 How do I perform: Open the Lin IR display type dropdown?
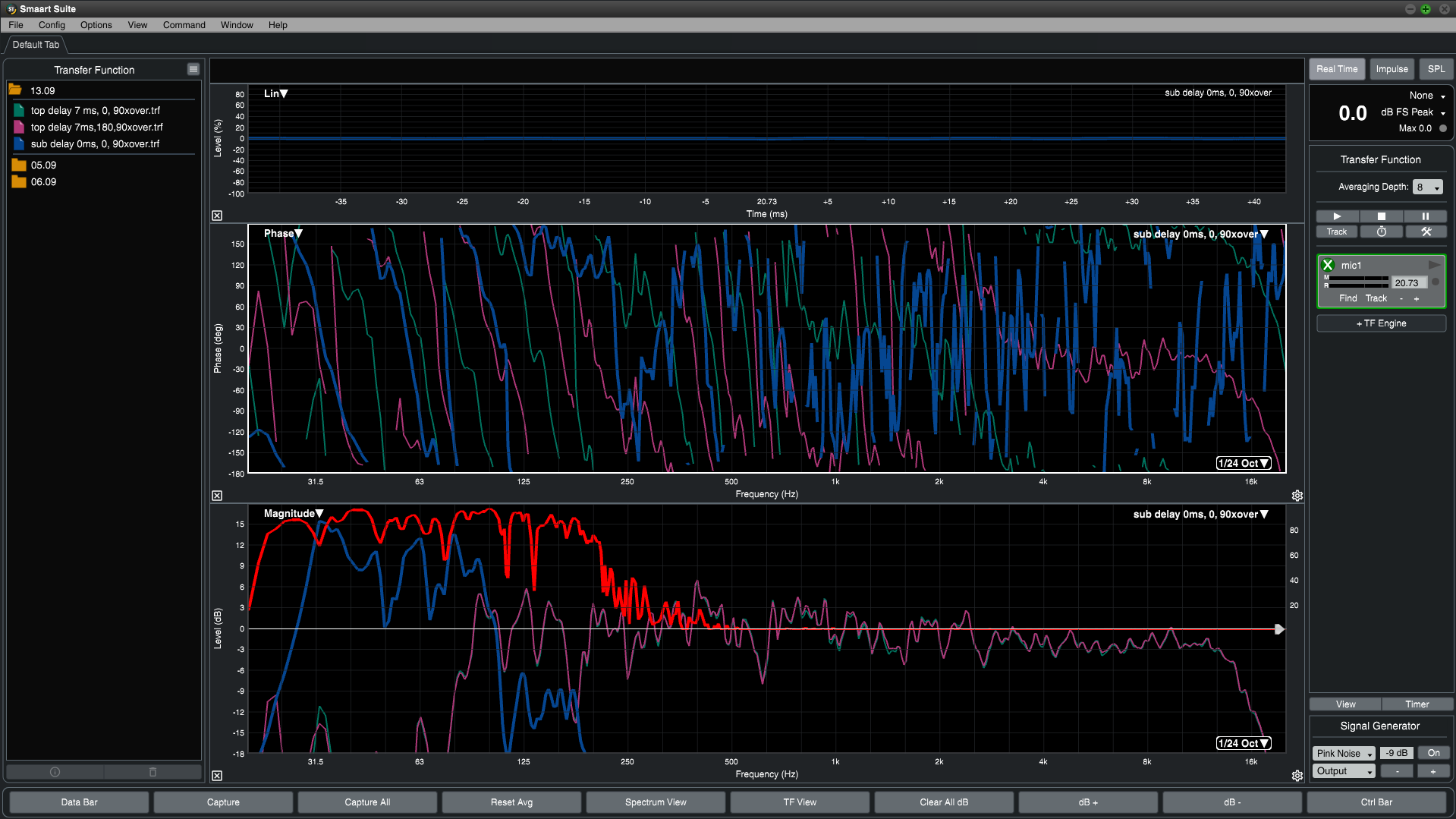point(275,93)
